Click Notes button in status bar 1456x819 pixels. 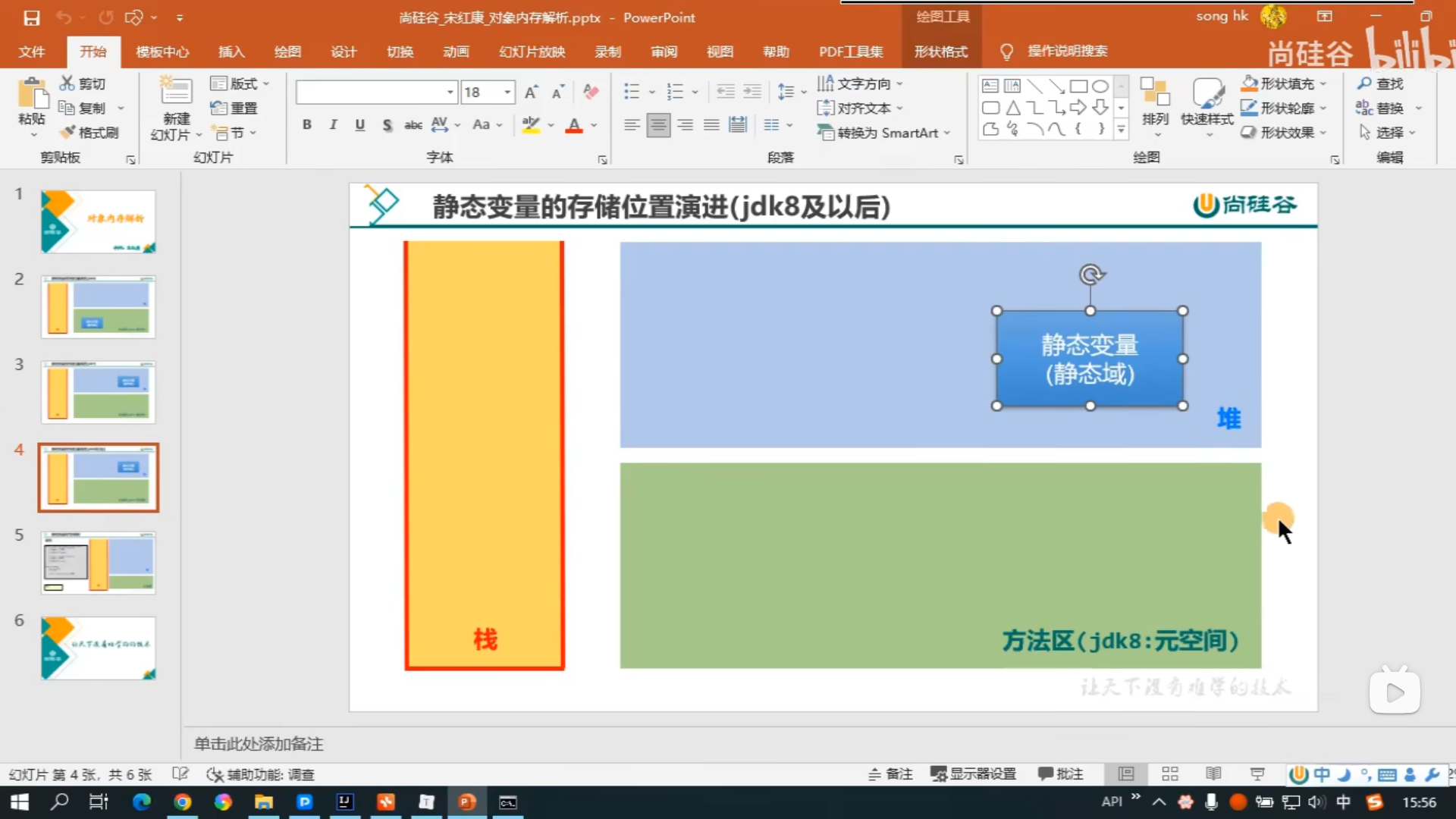click(890, 774)
